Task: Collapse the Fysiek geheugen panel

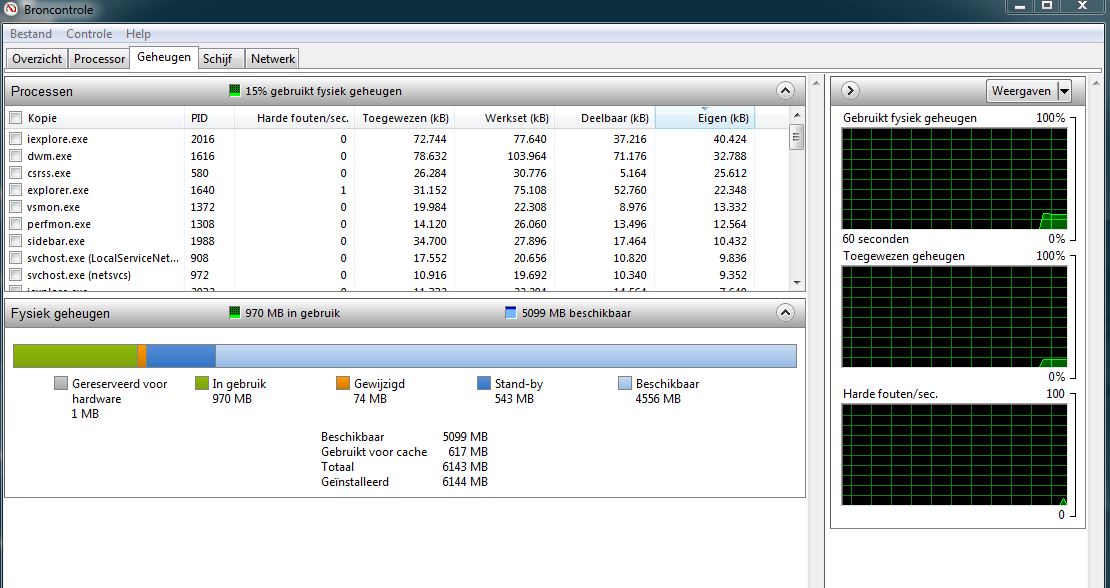Action: tap(783, 312)
